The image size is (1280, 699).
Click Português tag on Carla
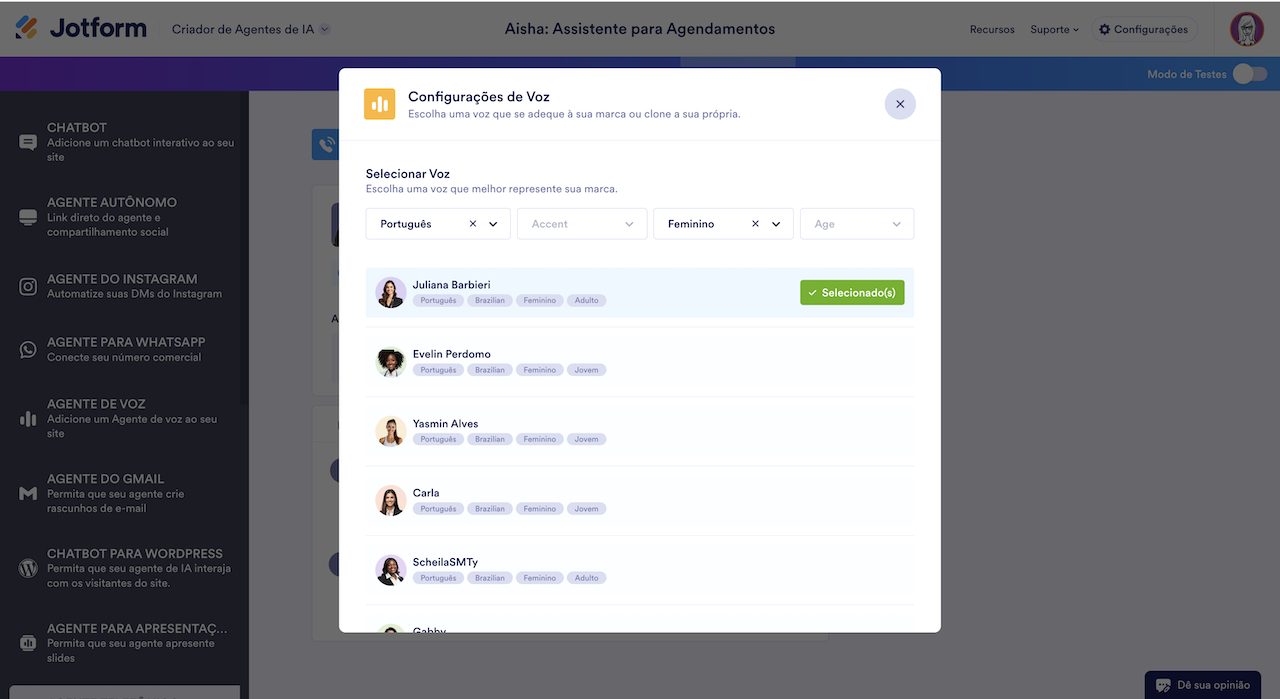[438, 508]
